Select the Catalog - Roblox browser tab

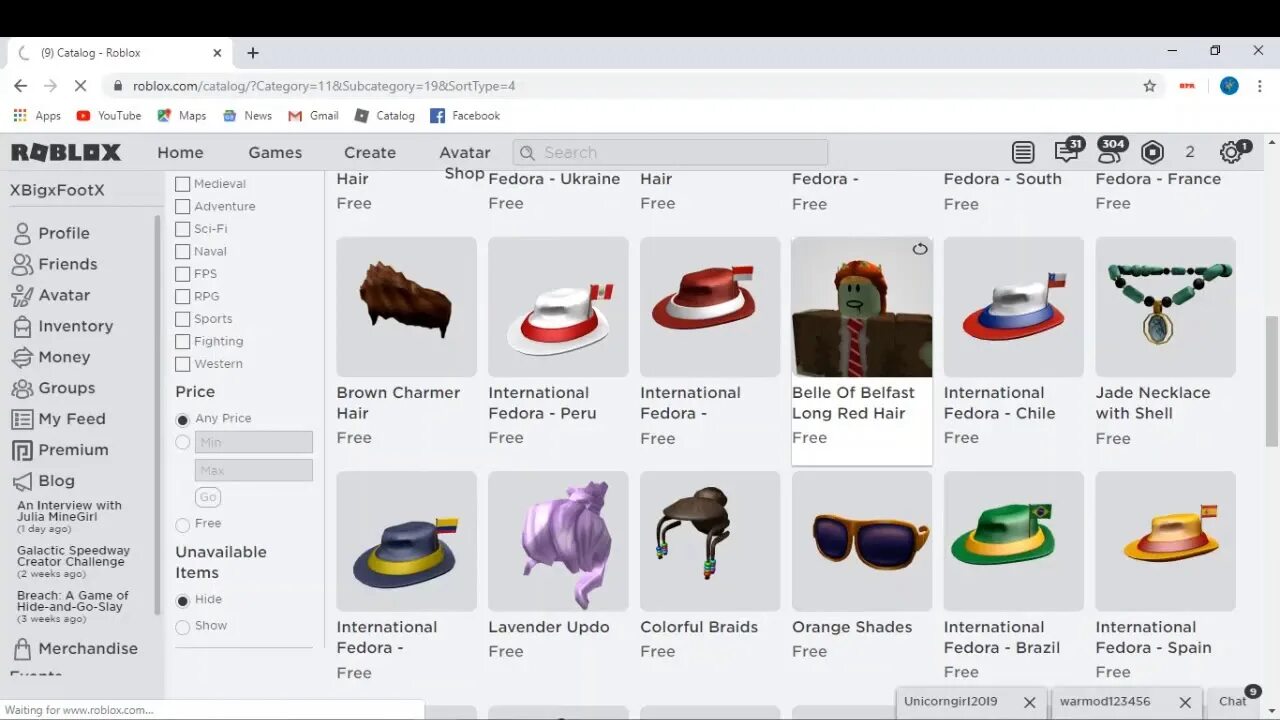(120, 53)
